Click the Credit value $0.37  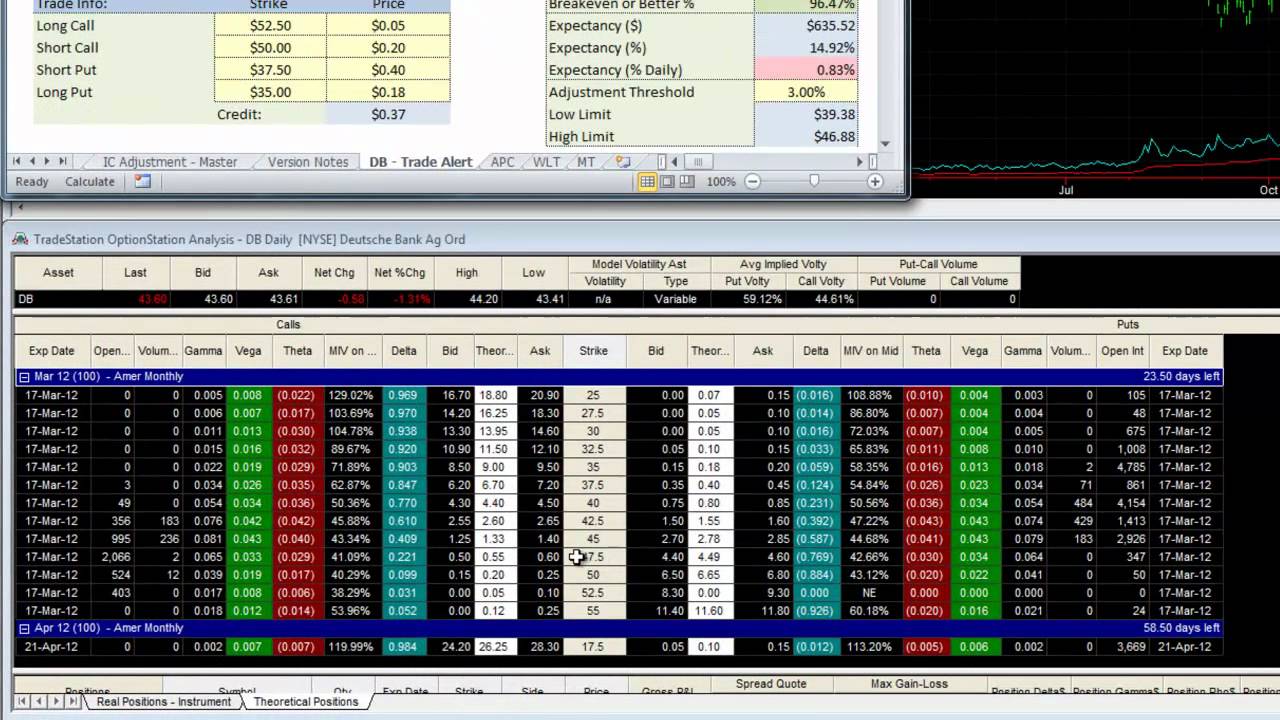click(x=388, y=114)
